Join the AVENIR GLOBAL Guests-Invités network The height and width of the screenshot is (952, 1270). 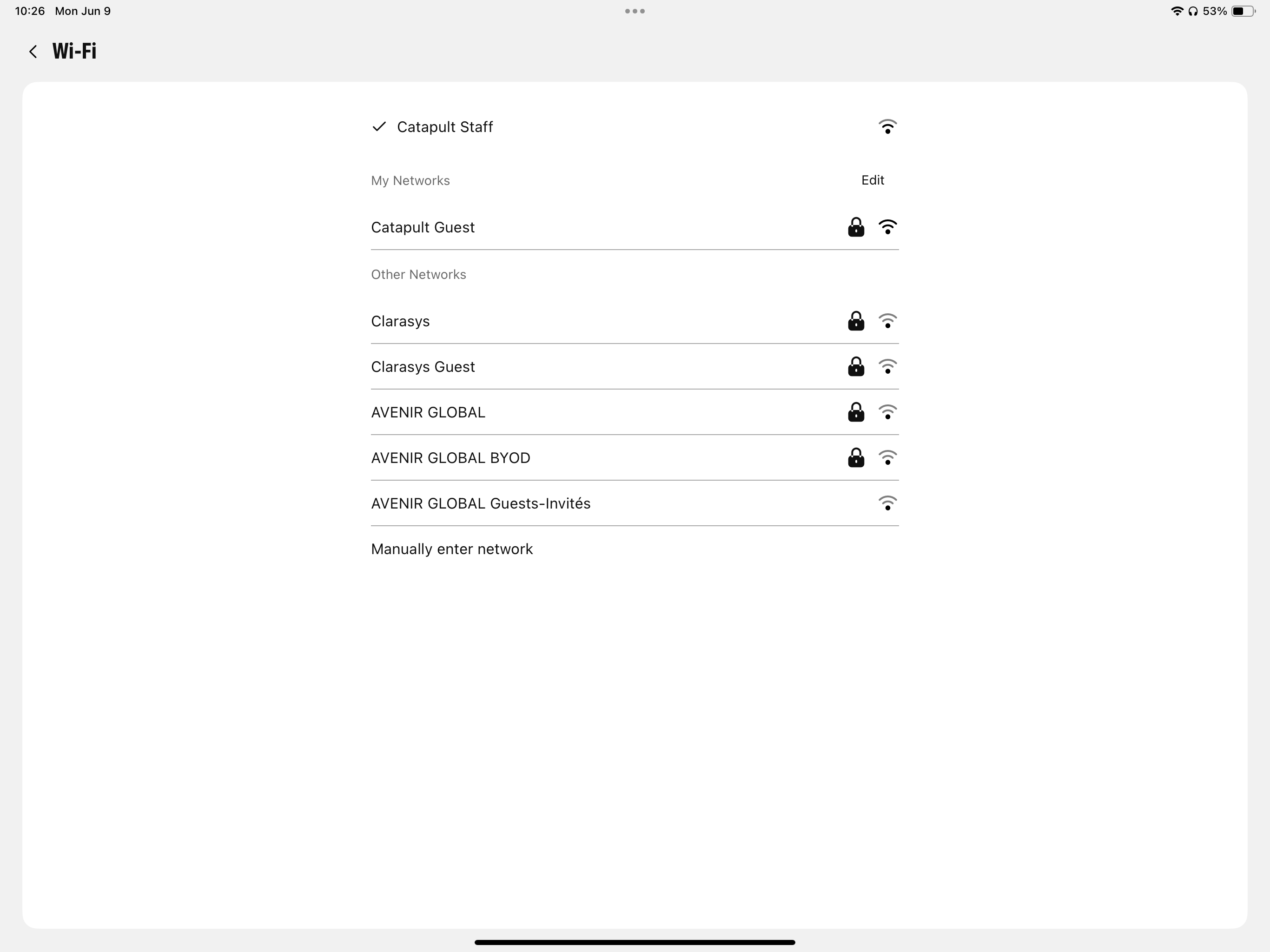click(x=635, y=503)
